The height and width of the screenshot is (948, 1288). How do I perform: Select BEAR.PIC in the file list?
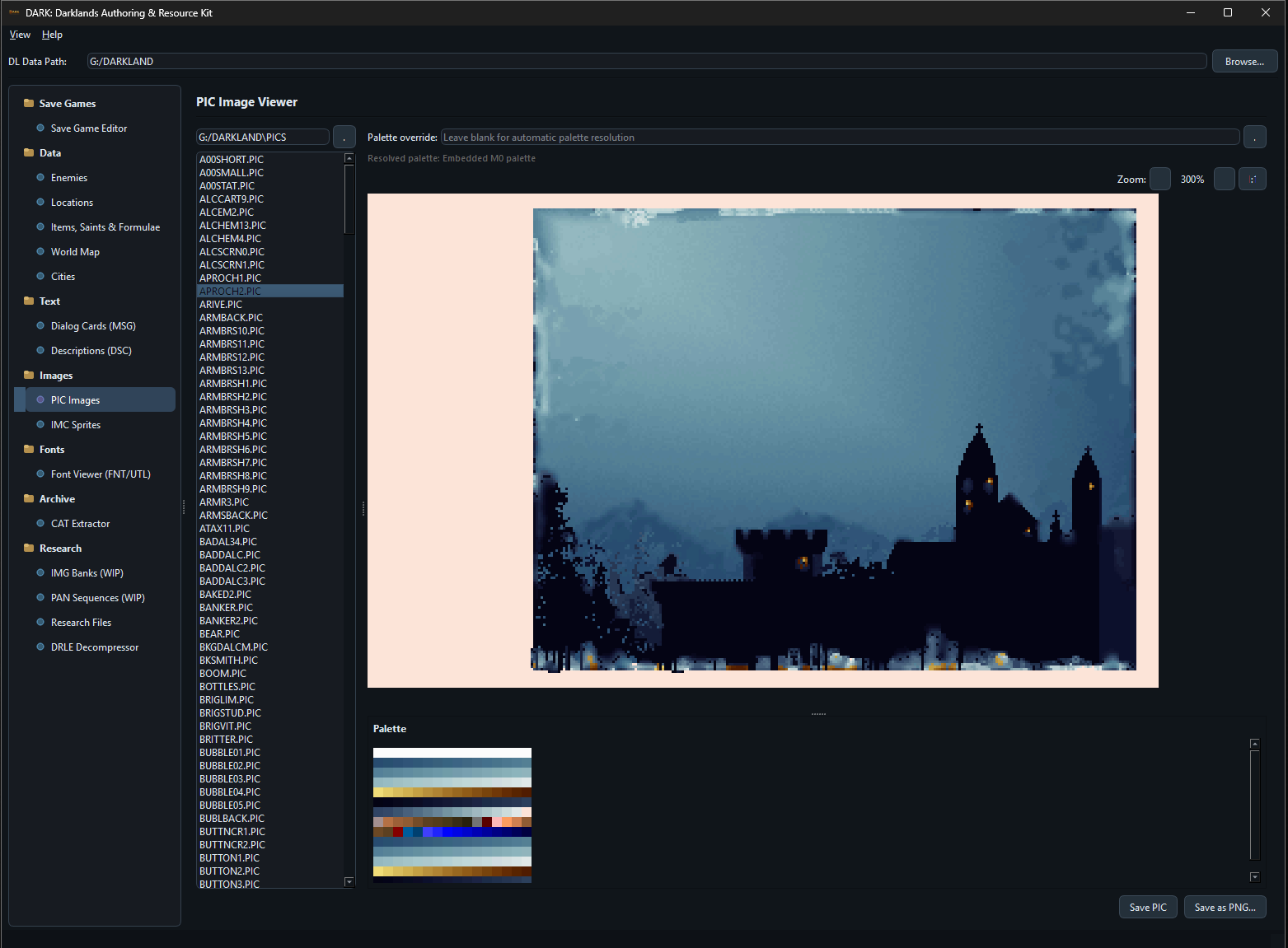270,634
